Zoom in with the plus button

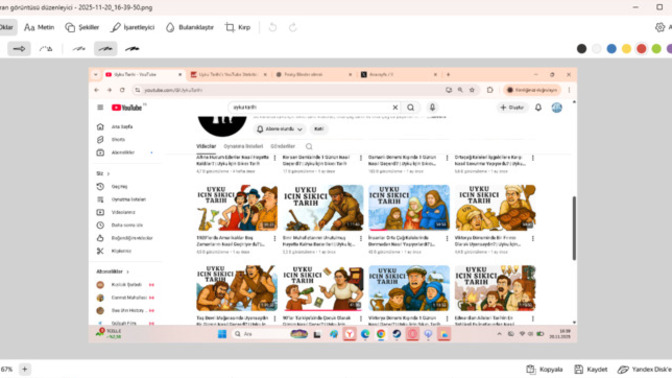click(x=24, y=369)
